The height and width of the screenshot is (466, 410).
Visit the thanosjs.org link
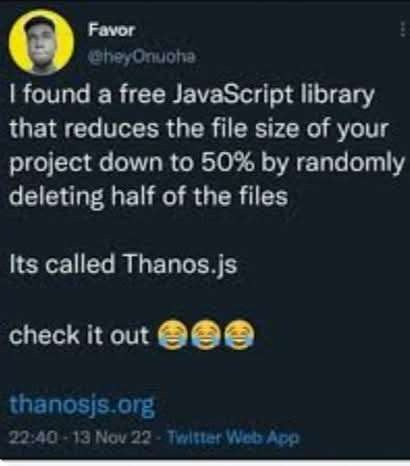pyautogui.click(x=82, y=405)
